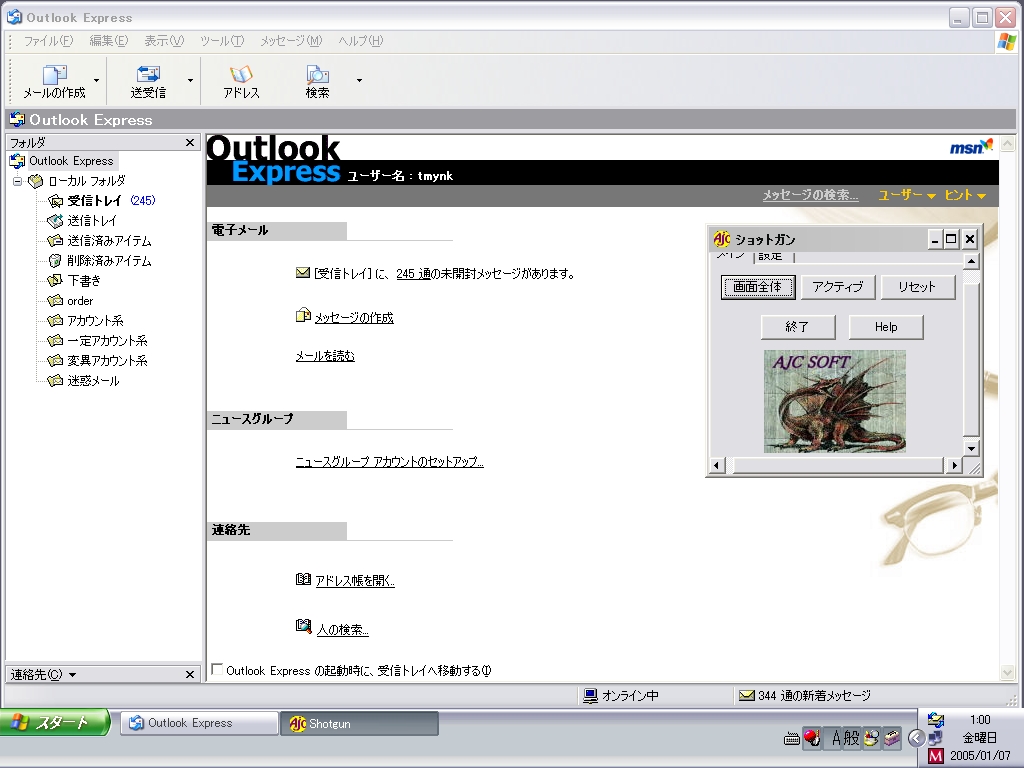Viewport: 1024px width, 768px height.
Task: Click the AJC icon in ショットガン title bar
Action: point(722,240)
